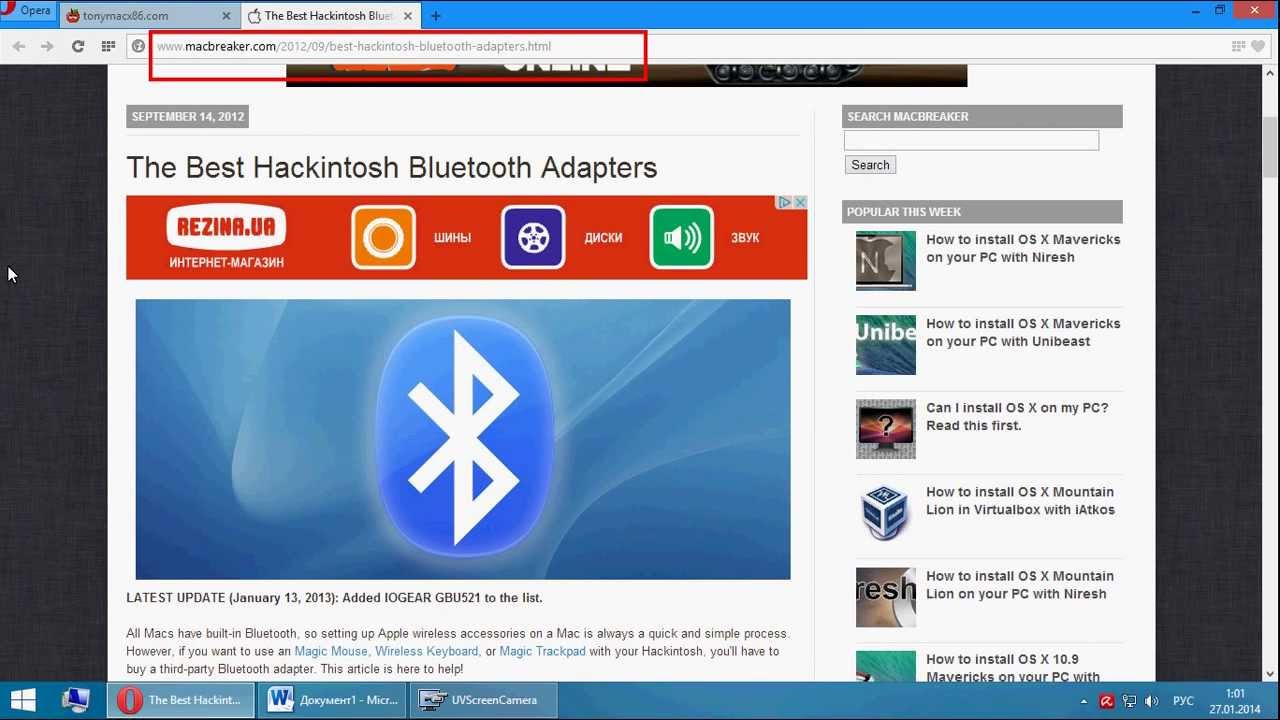Click the ШИНЫ tire icon in ad
1280x720 pixels.
383,237
